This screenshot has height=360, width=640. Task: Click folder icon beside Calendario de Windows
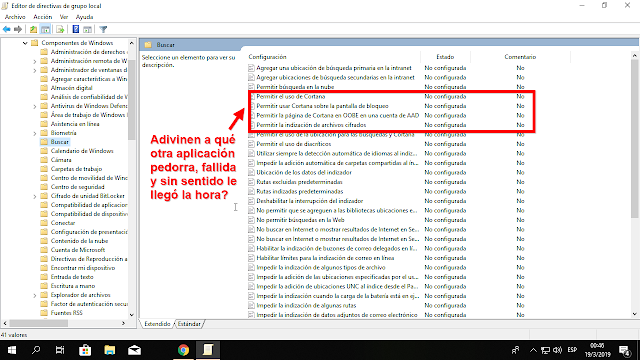coord(44,151)
